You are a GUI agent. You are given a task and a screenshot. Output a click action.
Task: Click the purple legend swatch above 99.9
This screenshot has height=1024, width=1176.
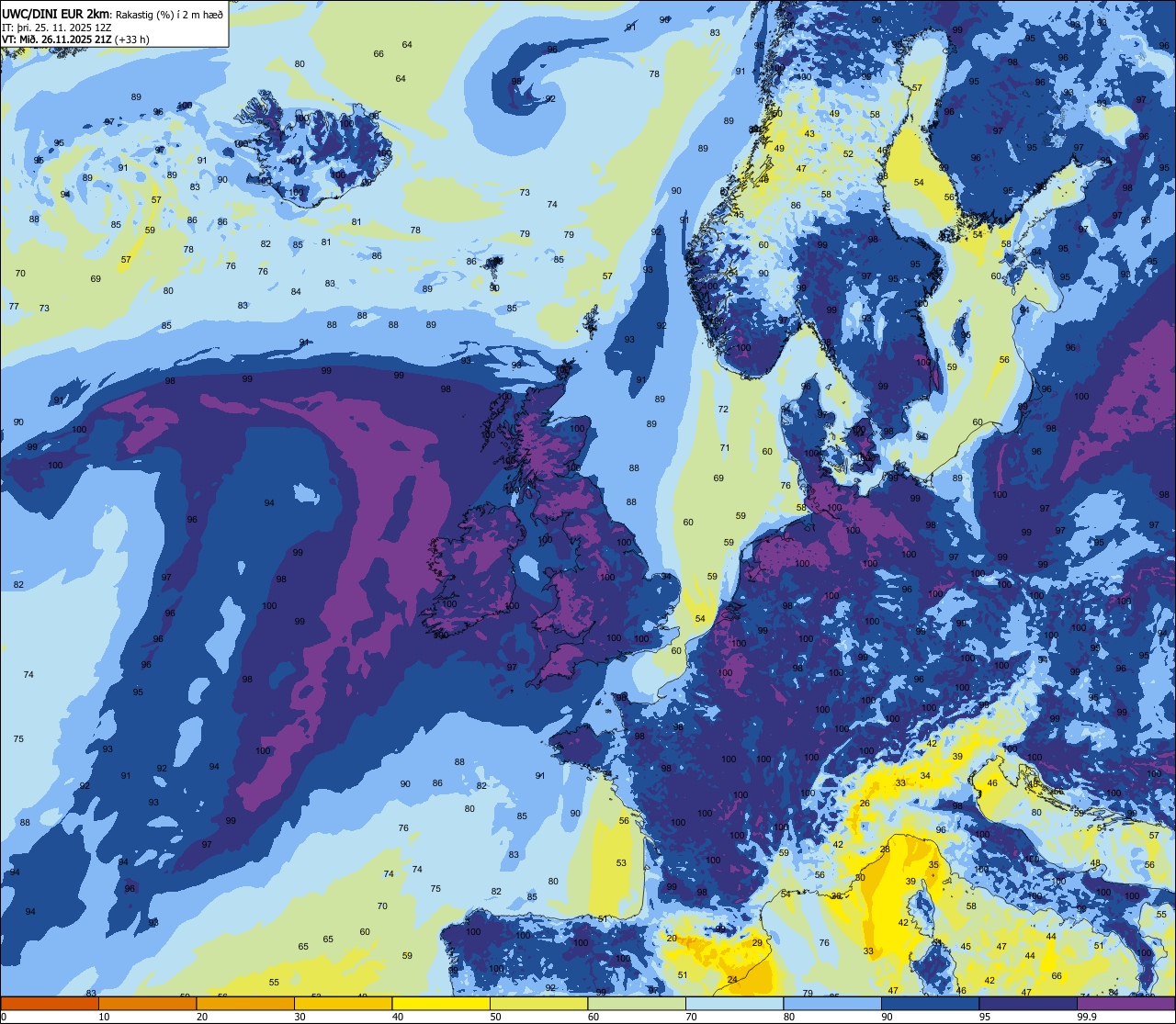point(1125,1003)
